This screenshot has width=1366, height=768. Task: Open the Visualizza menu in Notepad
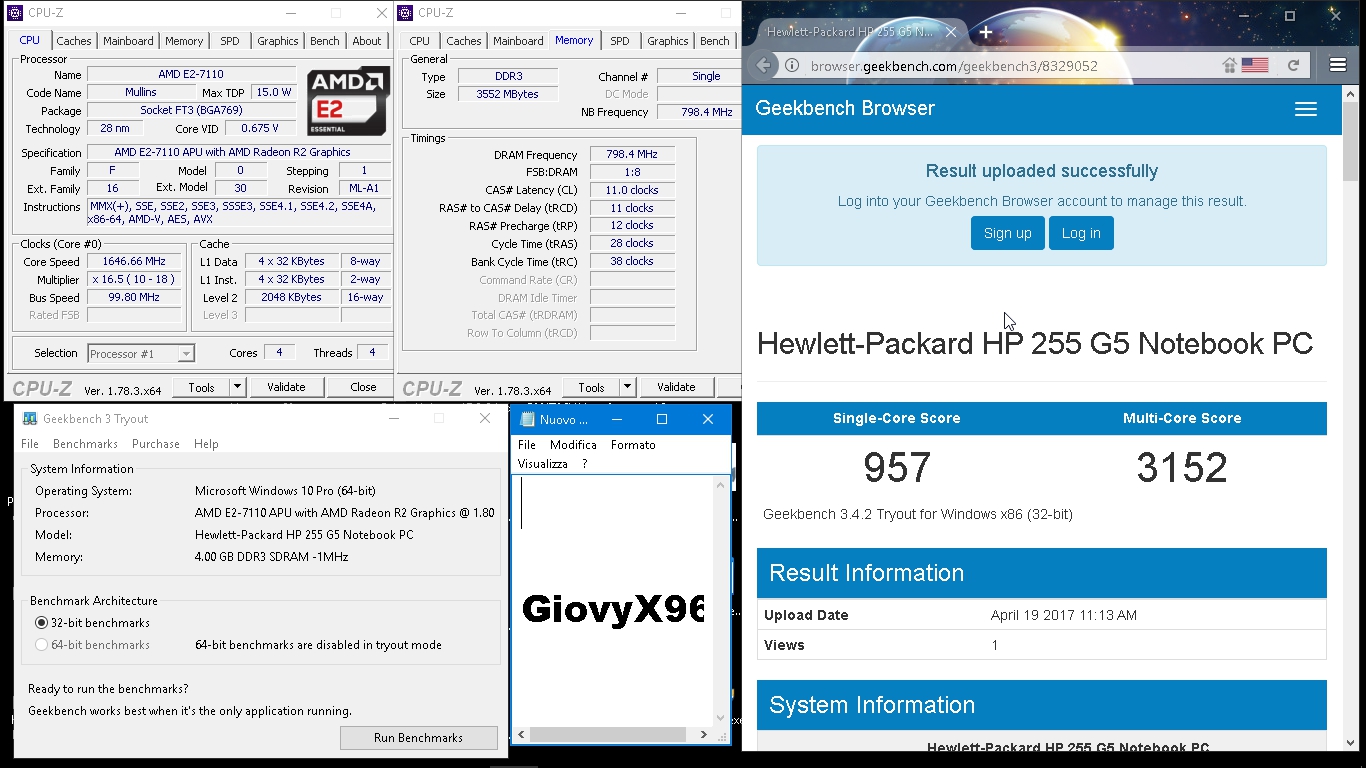[543, 464]
